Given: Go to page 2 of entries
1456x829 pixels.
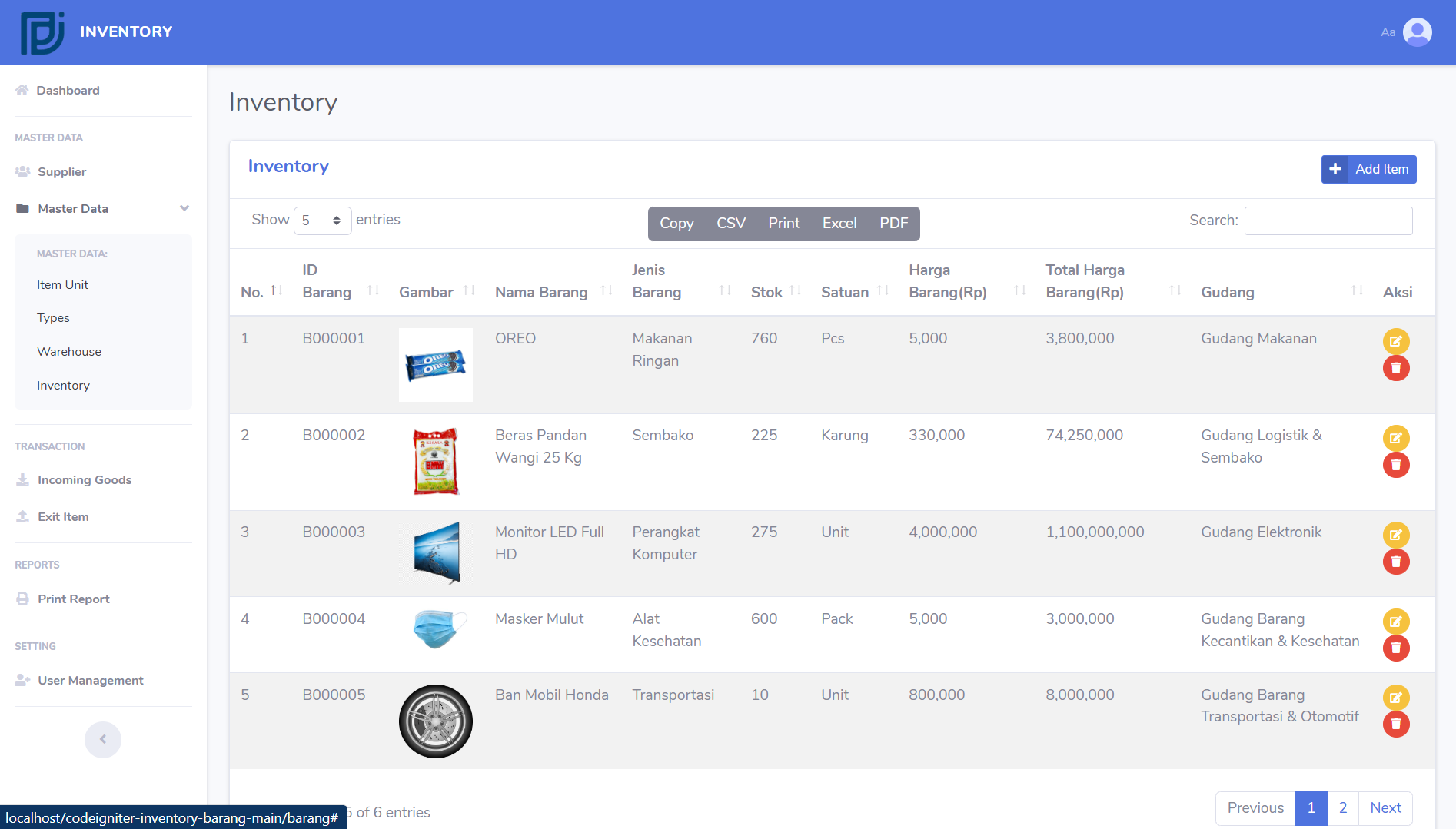Looking at the screenshot, I should click(1342, 808).
